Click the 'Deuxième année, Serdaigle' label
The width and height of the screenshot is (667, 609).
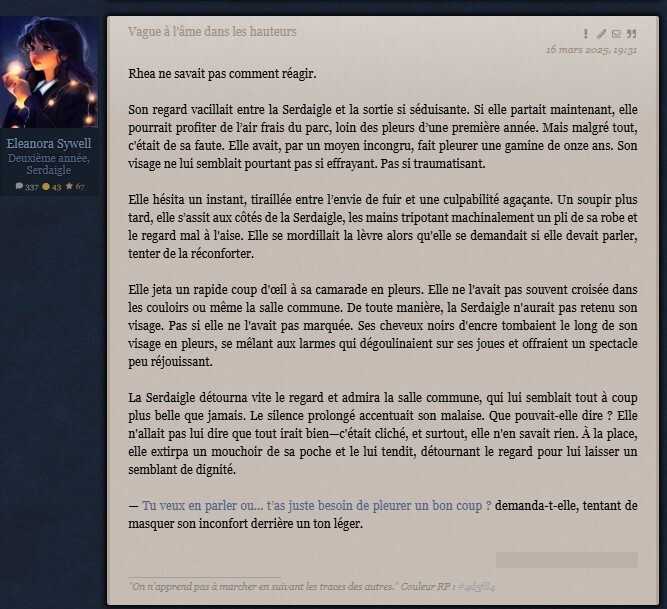tap(49, 164)
